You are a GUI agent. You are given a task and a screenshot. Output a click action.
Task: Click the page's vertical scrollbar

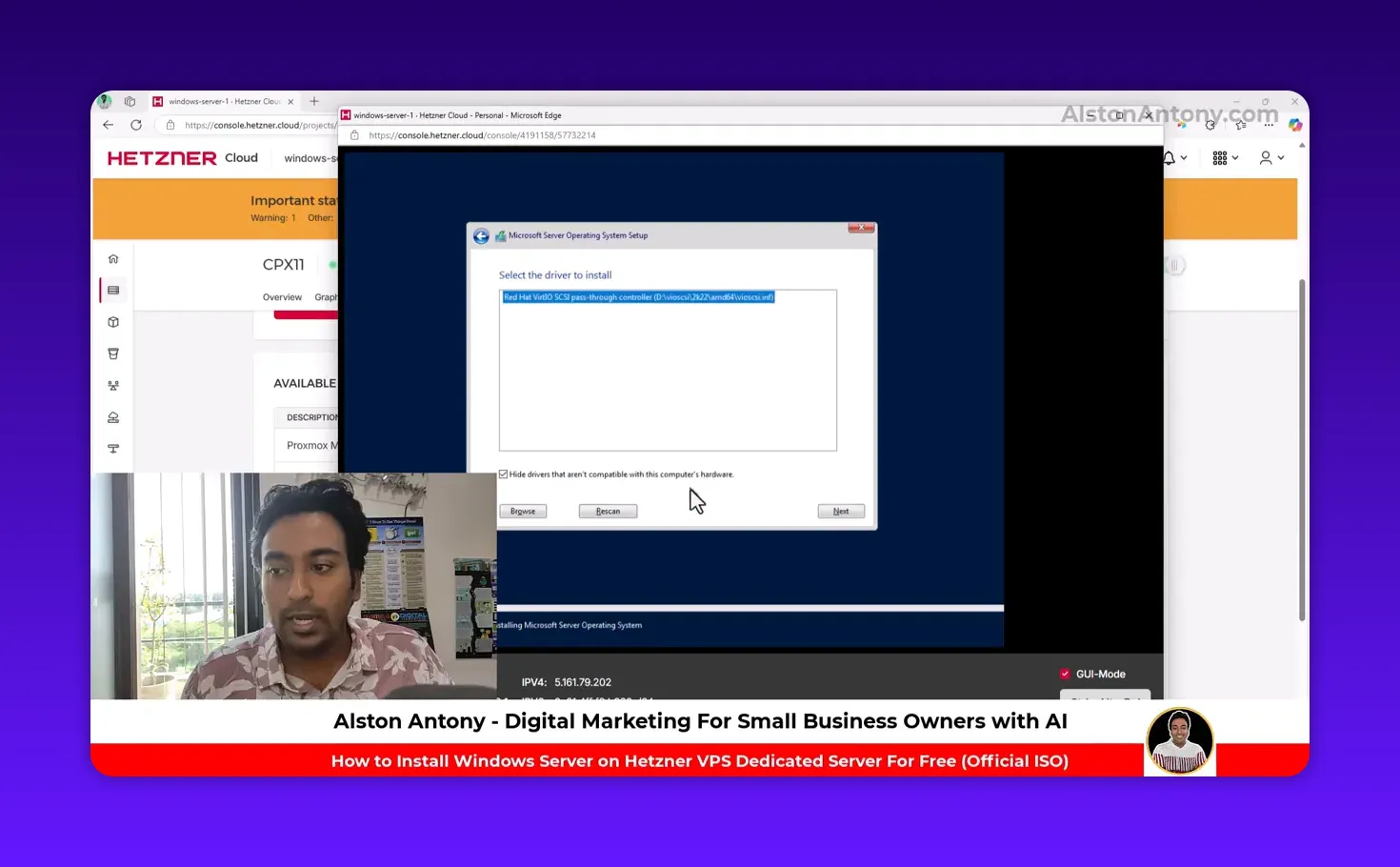pyautogui.click(x=1302, y=448)
